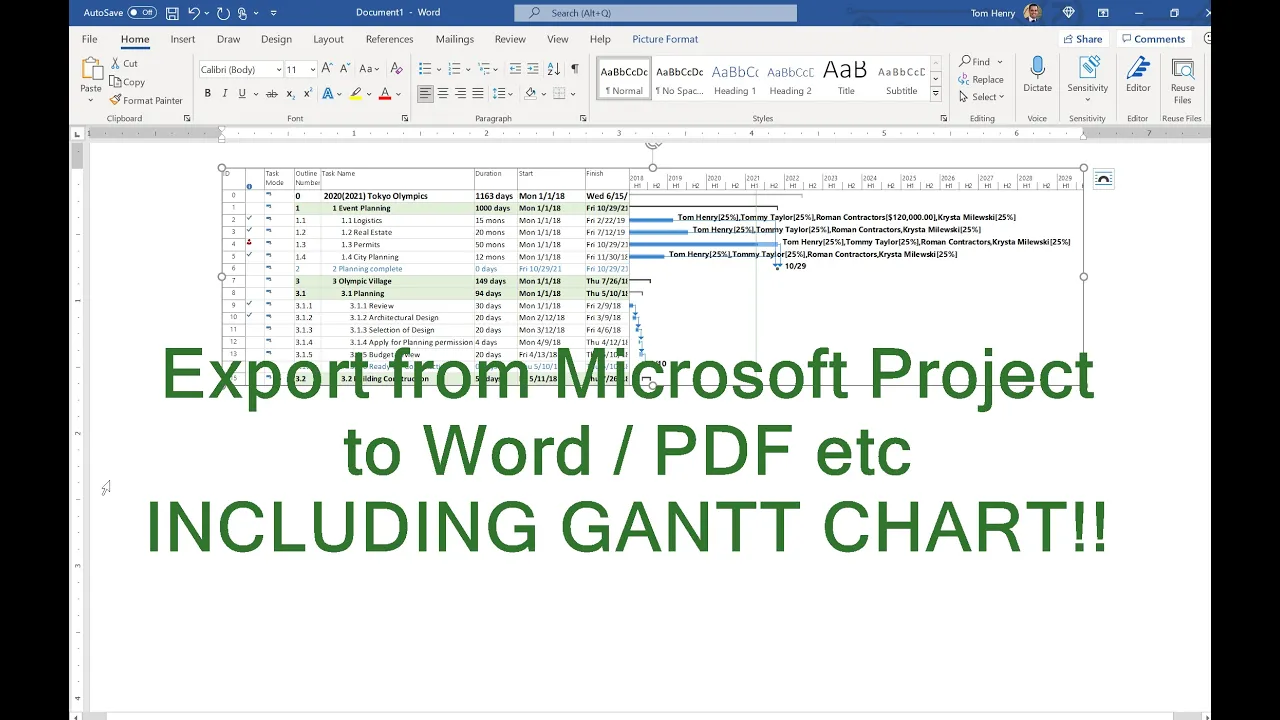Undo the last action

[x=194, y=13]
